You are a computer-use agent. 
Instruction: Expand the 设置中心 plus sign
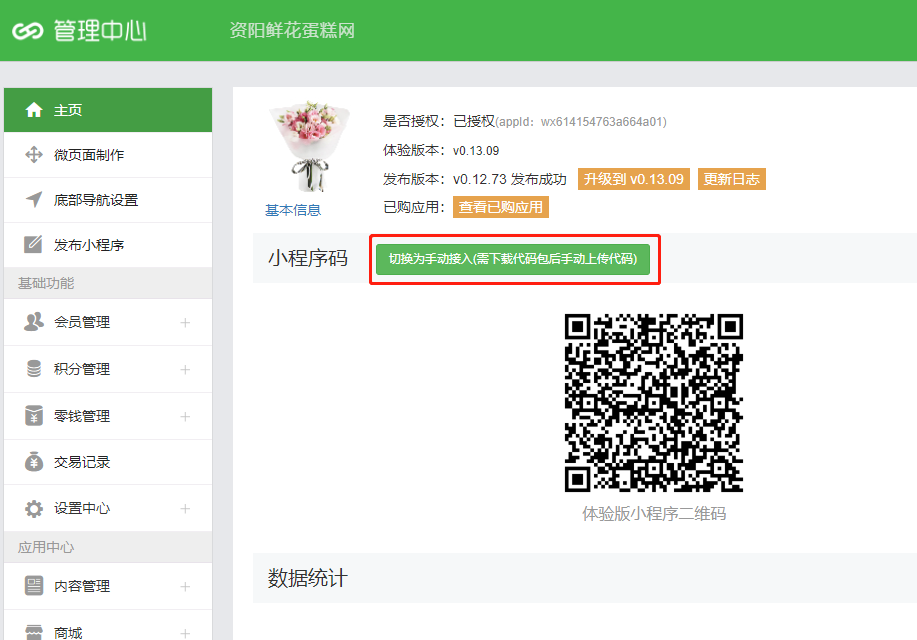click(x=185, y=508)
